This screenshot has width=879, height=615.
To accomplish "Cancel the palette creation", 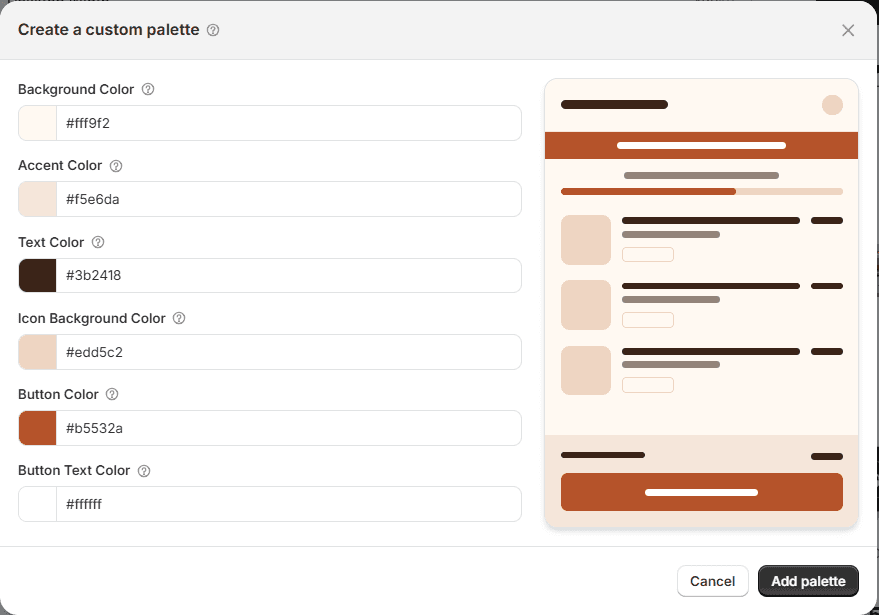I will [713, 581].
